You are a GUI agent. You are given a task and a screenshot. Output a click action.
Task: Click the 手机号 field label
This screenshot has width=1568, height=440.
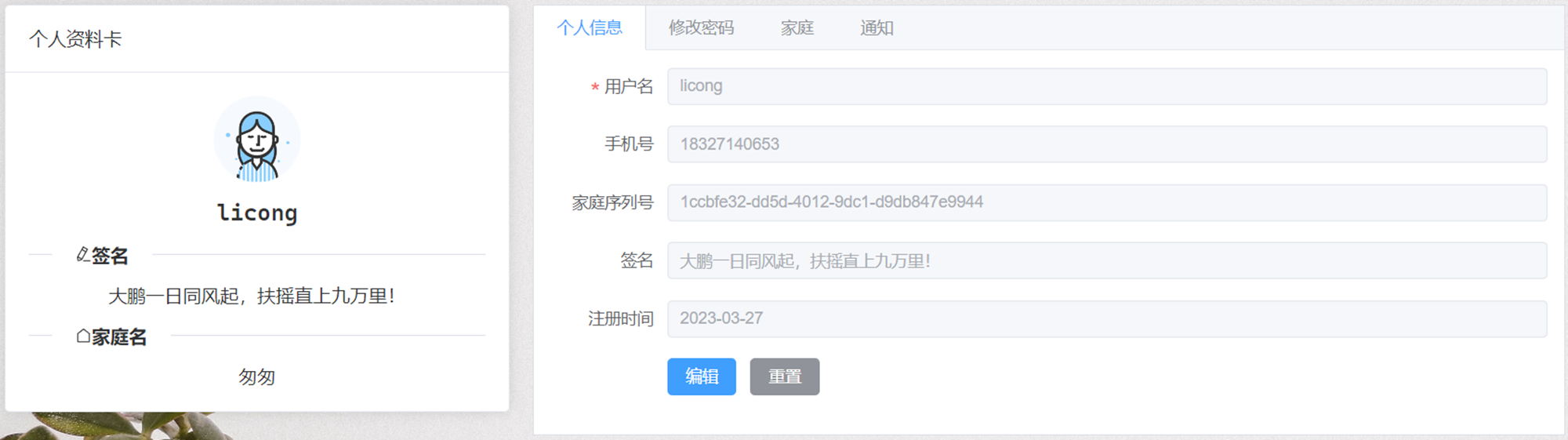629,144
